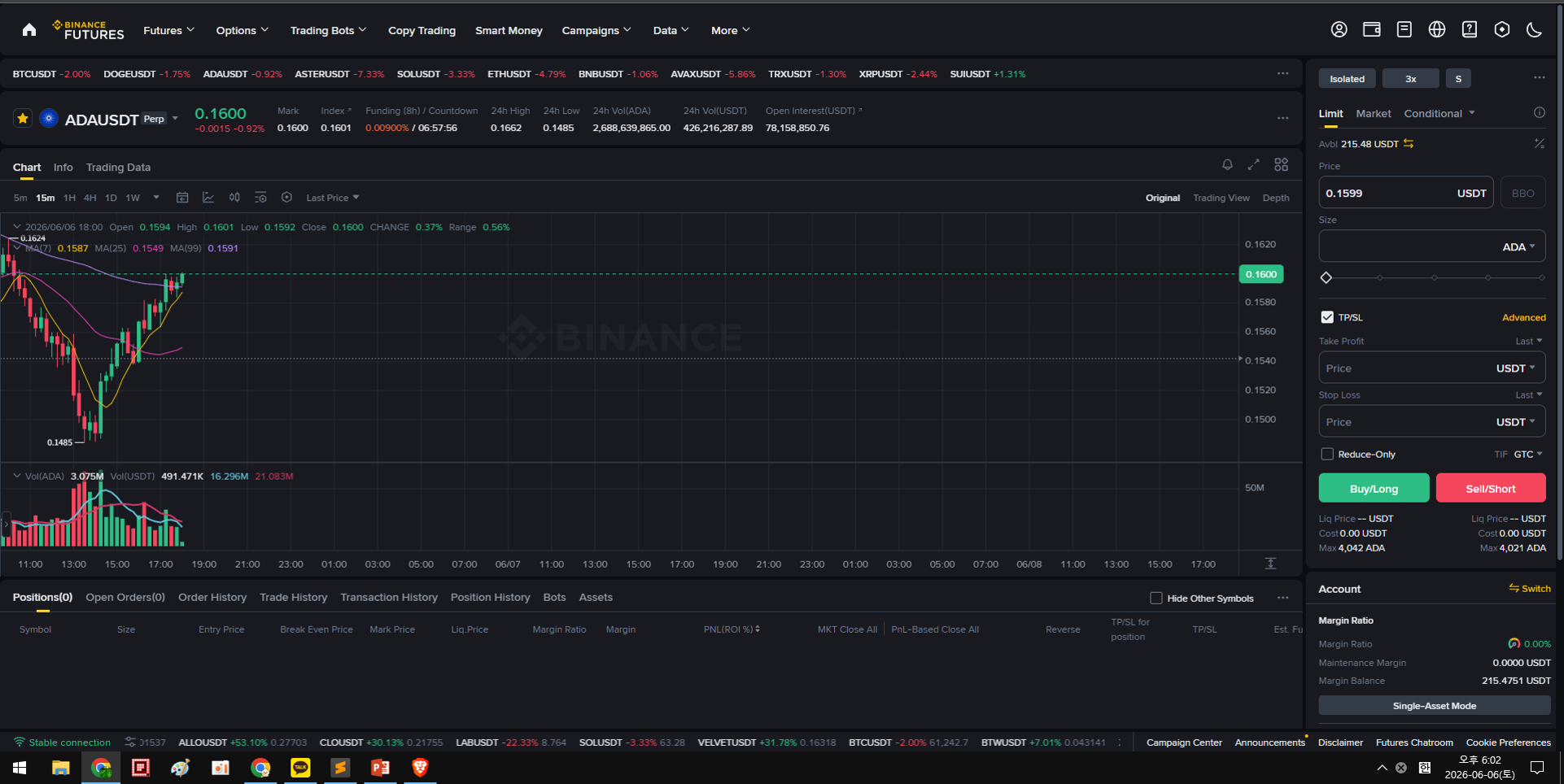The height and width of the screenshot is (784, 1564).
Task: Check Hide Other Symbols
Action: click(1156, 598)
